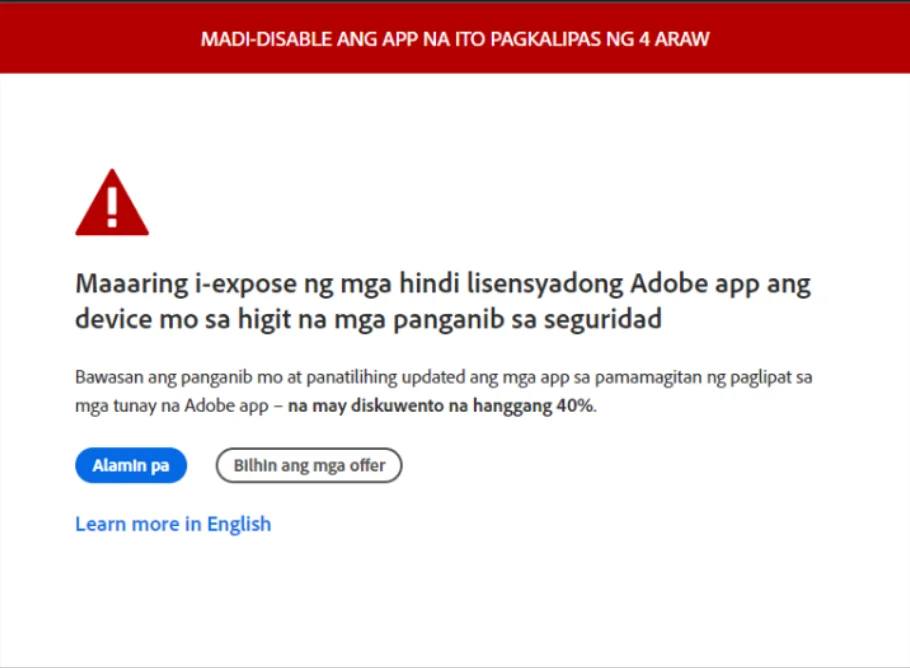Click paragraph beginning Bawasan ang panganib mo
Image resolution: width=910 pixels, height=668 pixels.
[443, 391]
